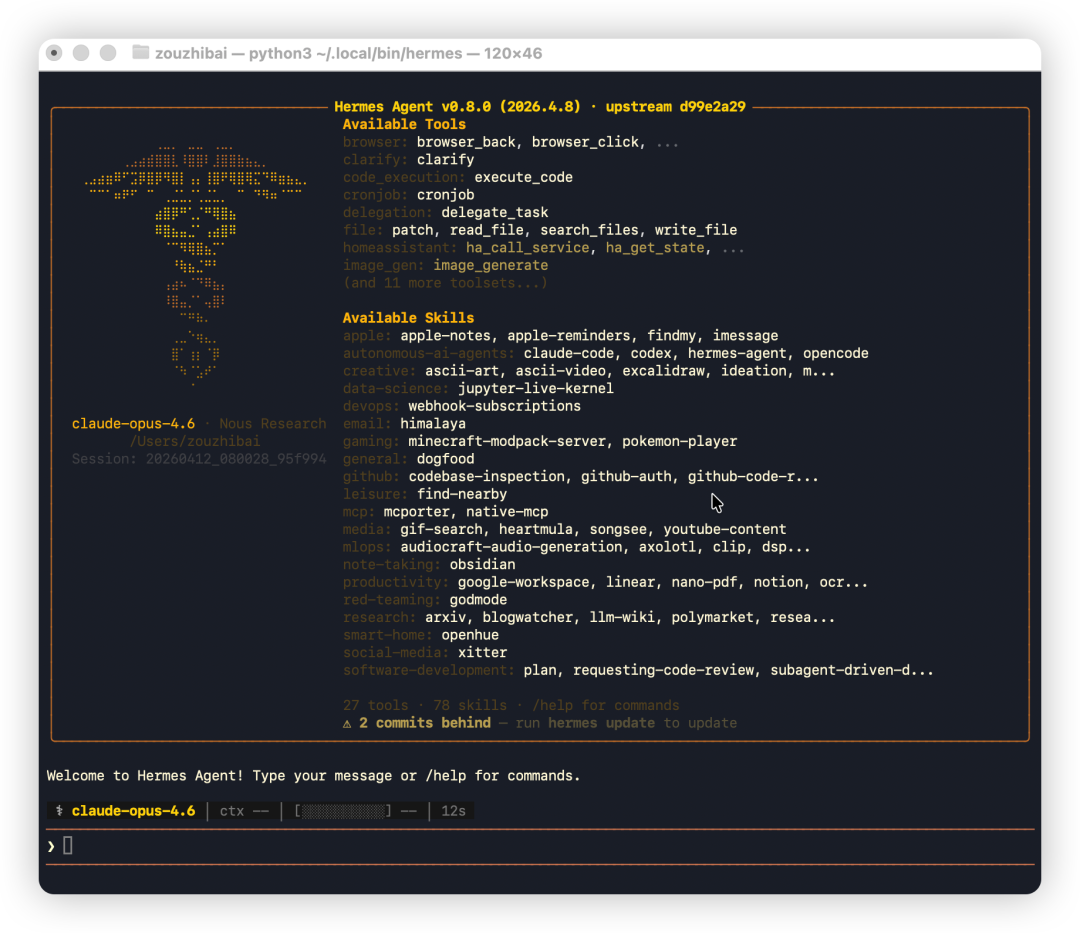Click 'native-mcp' skill
This screenshot has width=1080, height=933.
507,512
